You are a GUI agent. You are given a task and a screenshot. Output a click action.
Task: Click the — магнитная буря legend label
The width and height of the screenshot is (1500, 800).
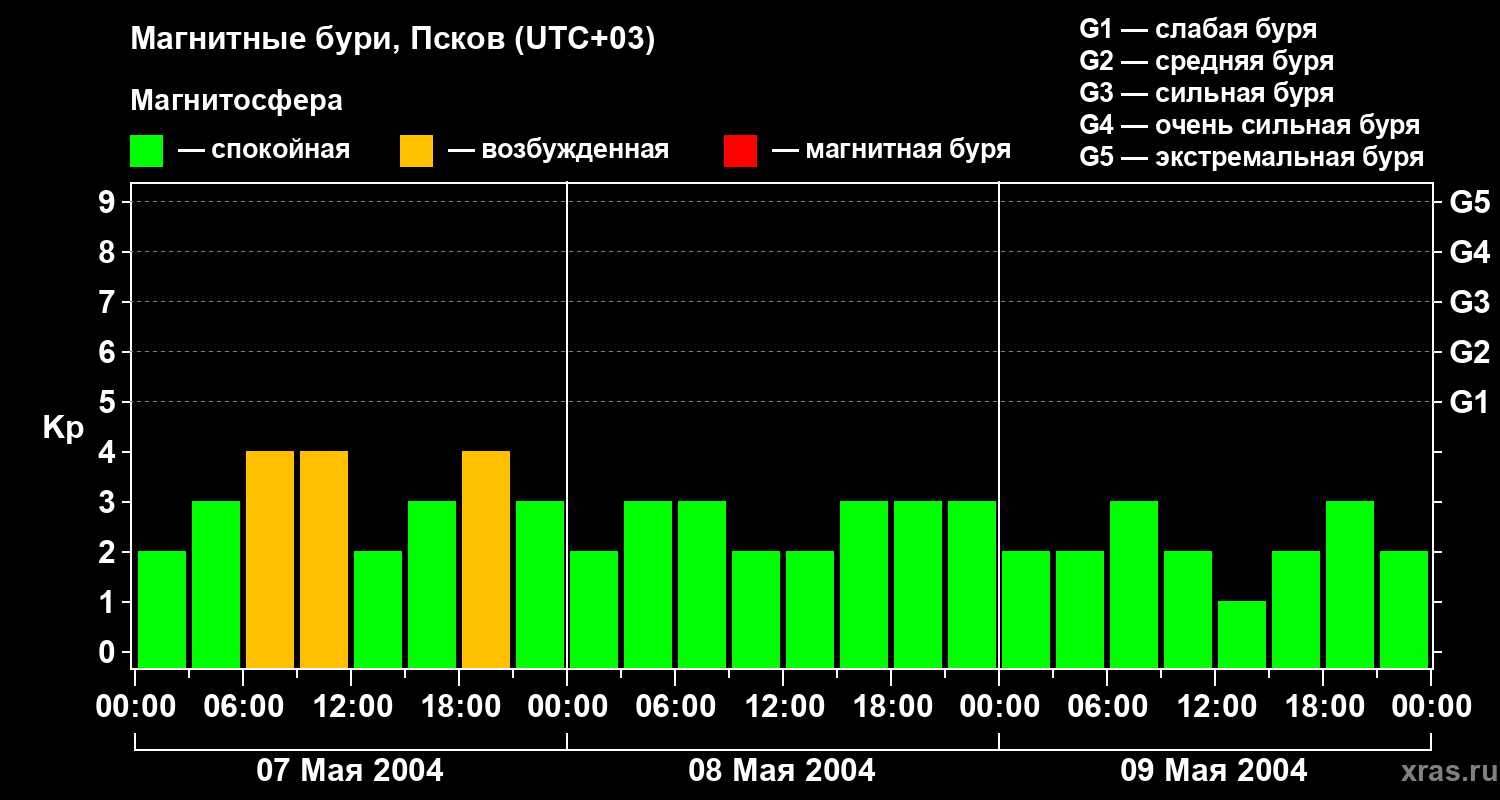[x=892, y=150]
